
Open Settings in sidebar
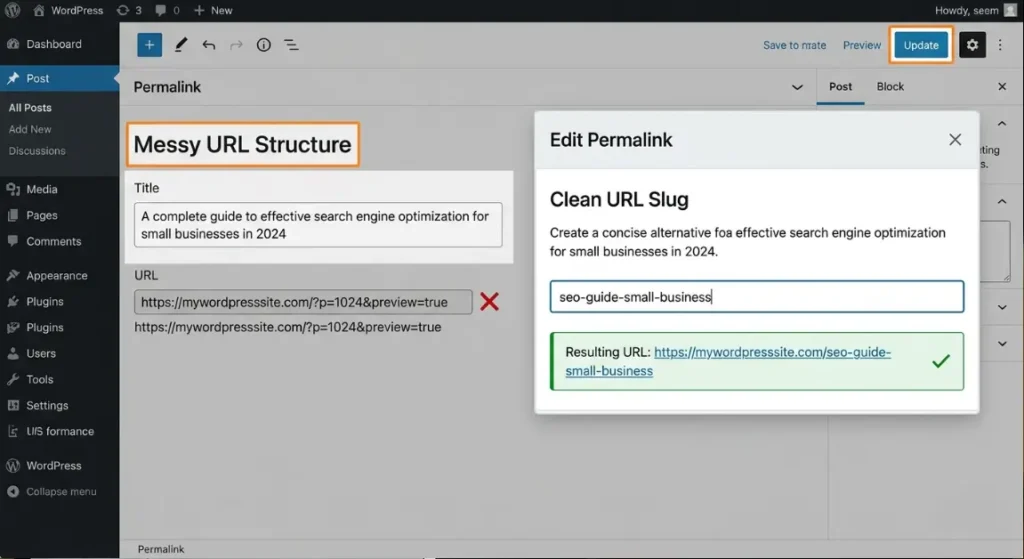pos(47,406)
